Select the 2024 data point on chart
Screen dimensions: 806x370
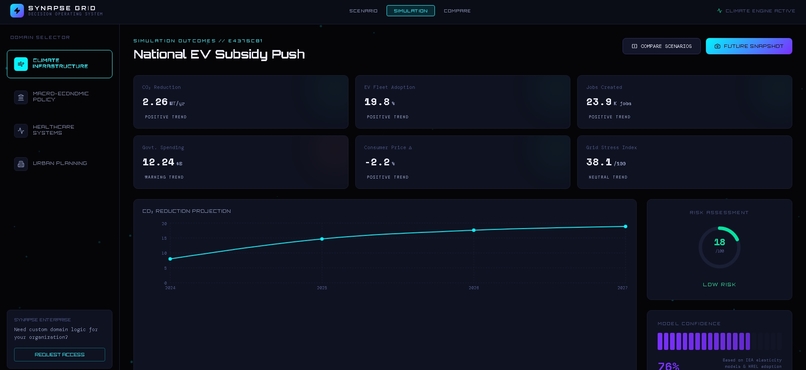(170, 259)
